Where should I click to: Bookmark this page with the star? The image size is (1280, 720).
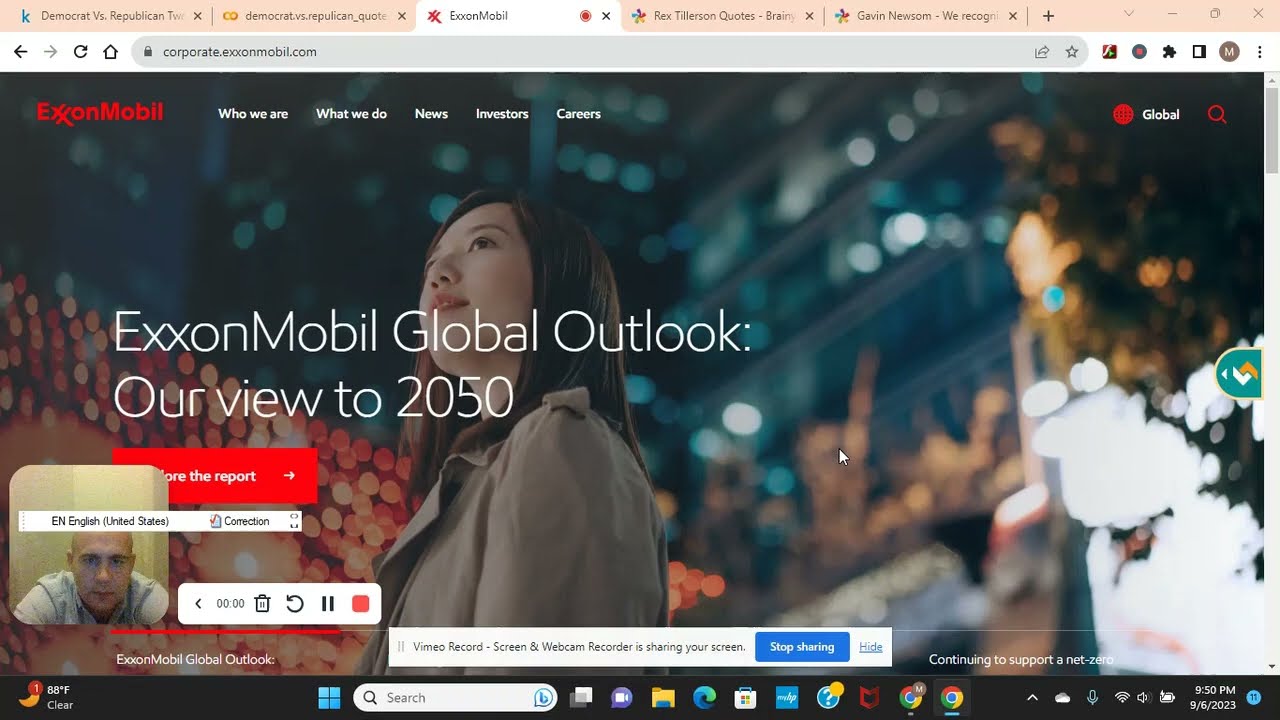pos(1072,52)
